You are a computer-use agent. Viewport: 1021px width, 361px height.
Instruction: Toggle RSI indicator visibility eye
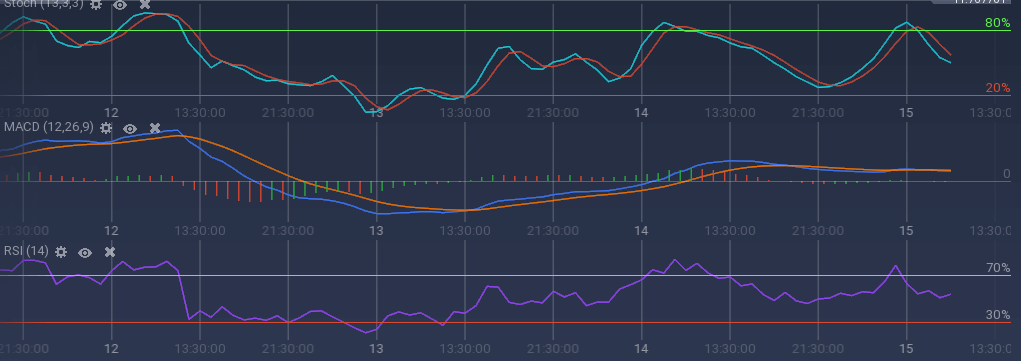[x=85, y=252]
